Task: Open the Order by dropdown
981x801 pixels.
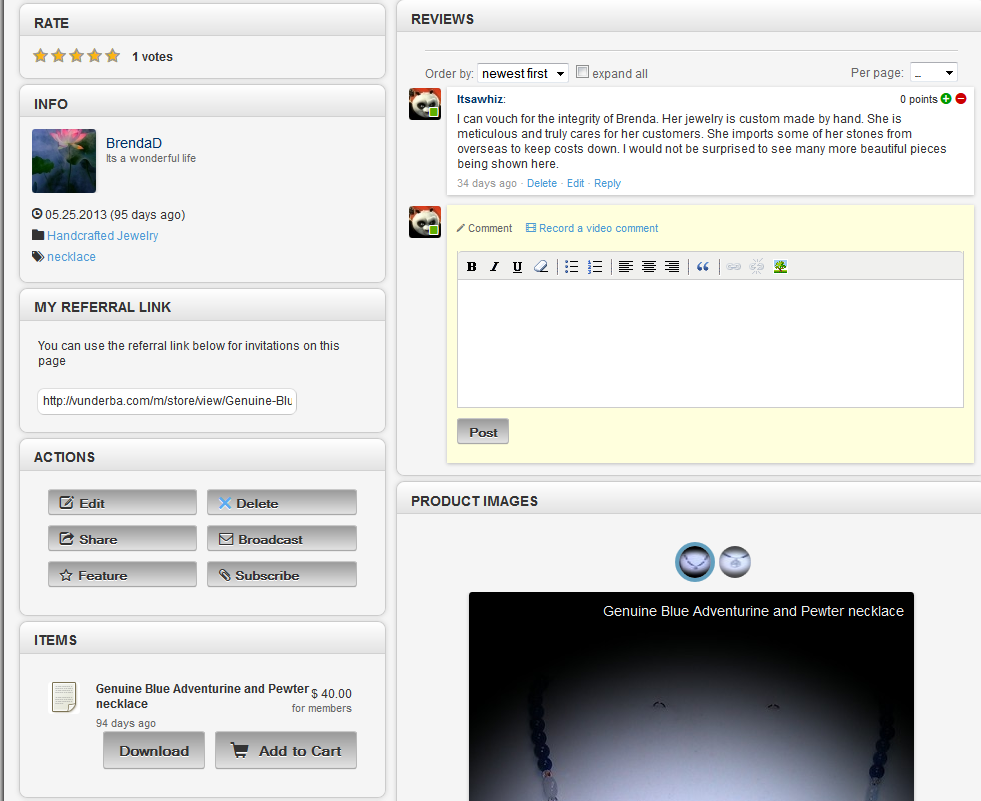Action: tap(523, 73)
